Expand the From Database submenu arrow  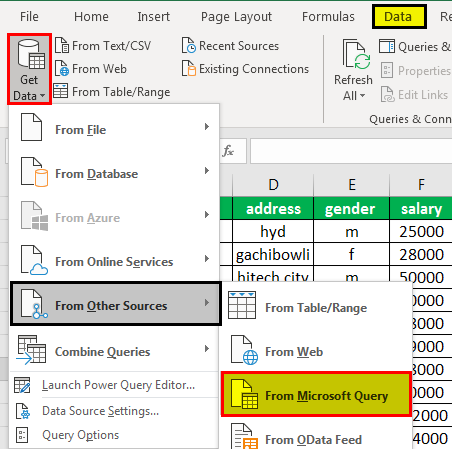click(207, 171)
